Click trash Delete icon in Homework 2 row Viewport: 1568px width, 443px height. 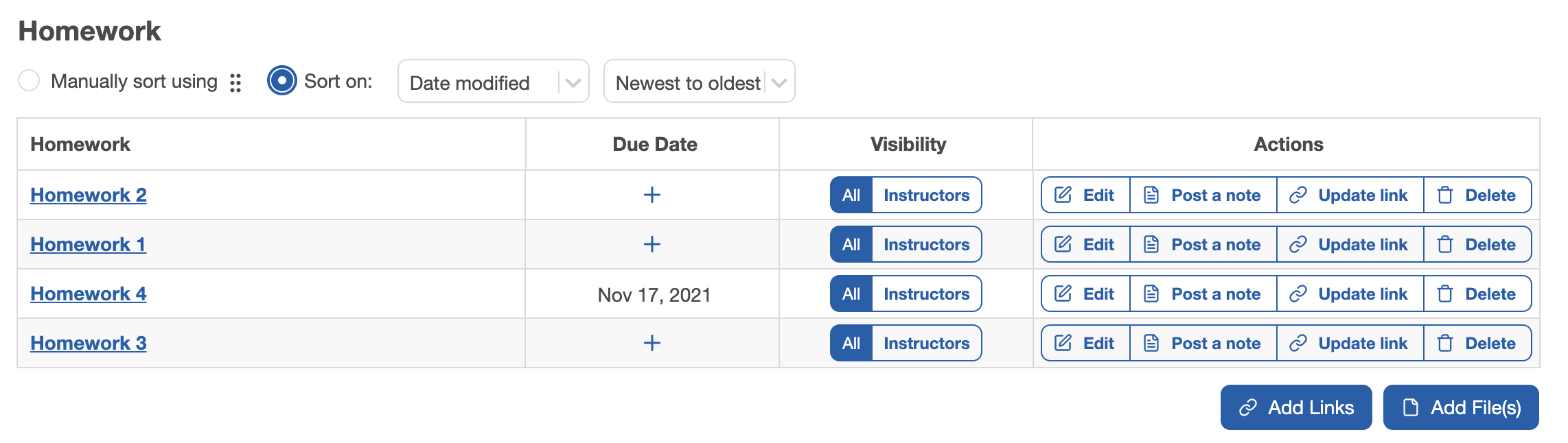pos(1445,195)
